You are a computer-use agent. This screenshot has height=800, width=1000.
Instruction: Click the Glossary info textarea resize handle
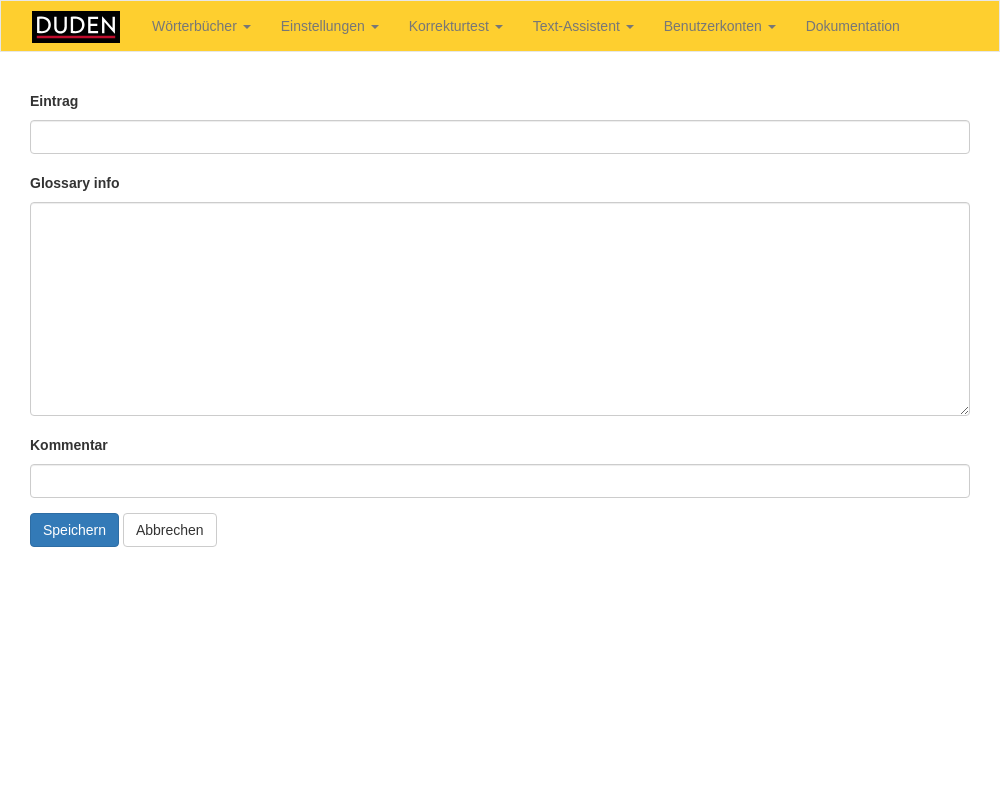point(964,410)
